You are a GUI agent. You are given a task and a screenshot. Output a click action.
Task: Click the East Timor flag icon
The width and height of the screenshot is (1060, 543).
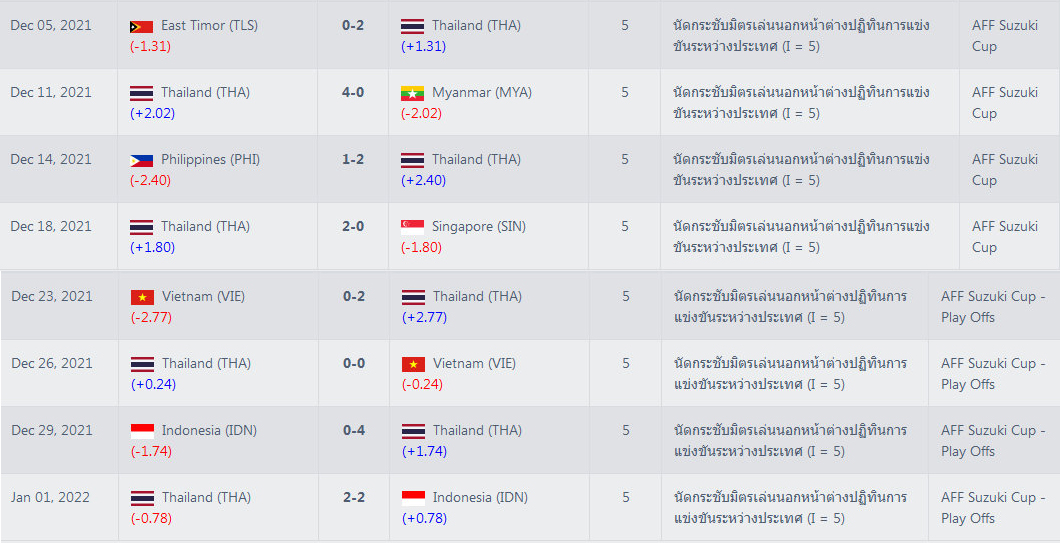[x=141, y=26]
